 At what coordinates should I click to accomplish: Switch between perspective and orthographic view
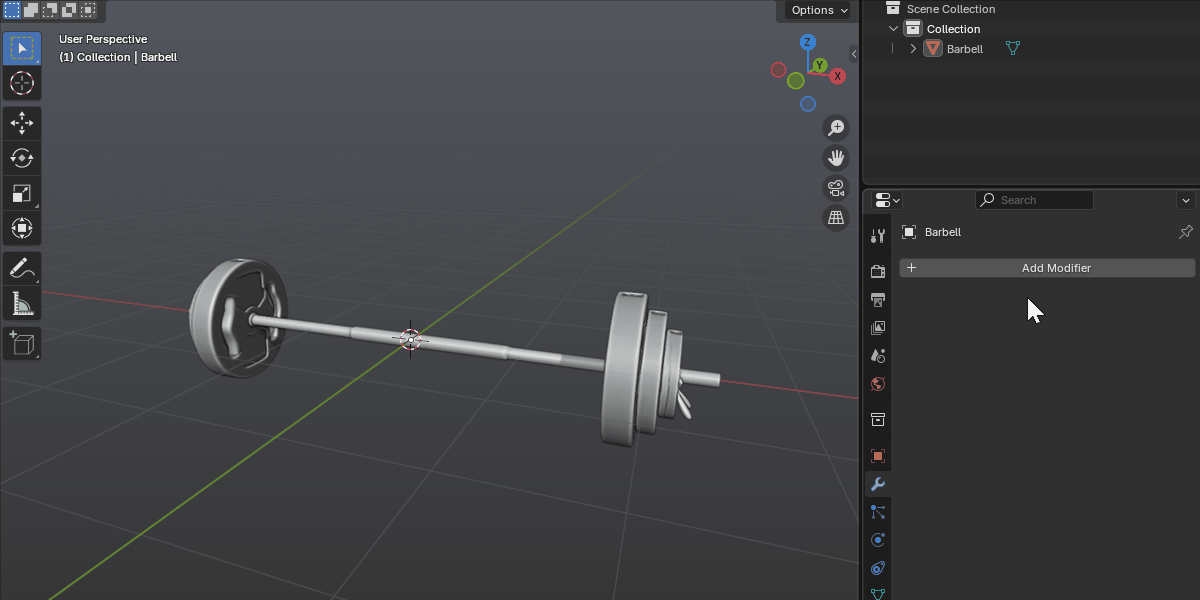point(836,217)
